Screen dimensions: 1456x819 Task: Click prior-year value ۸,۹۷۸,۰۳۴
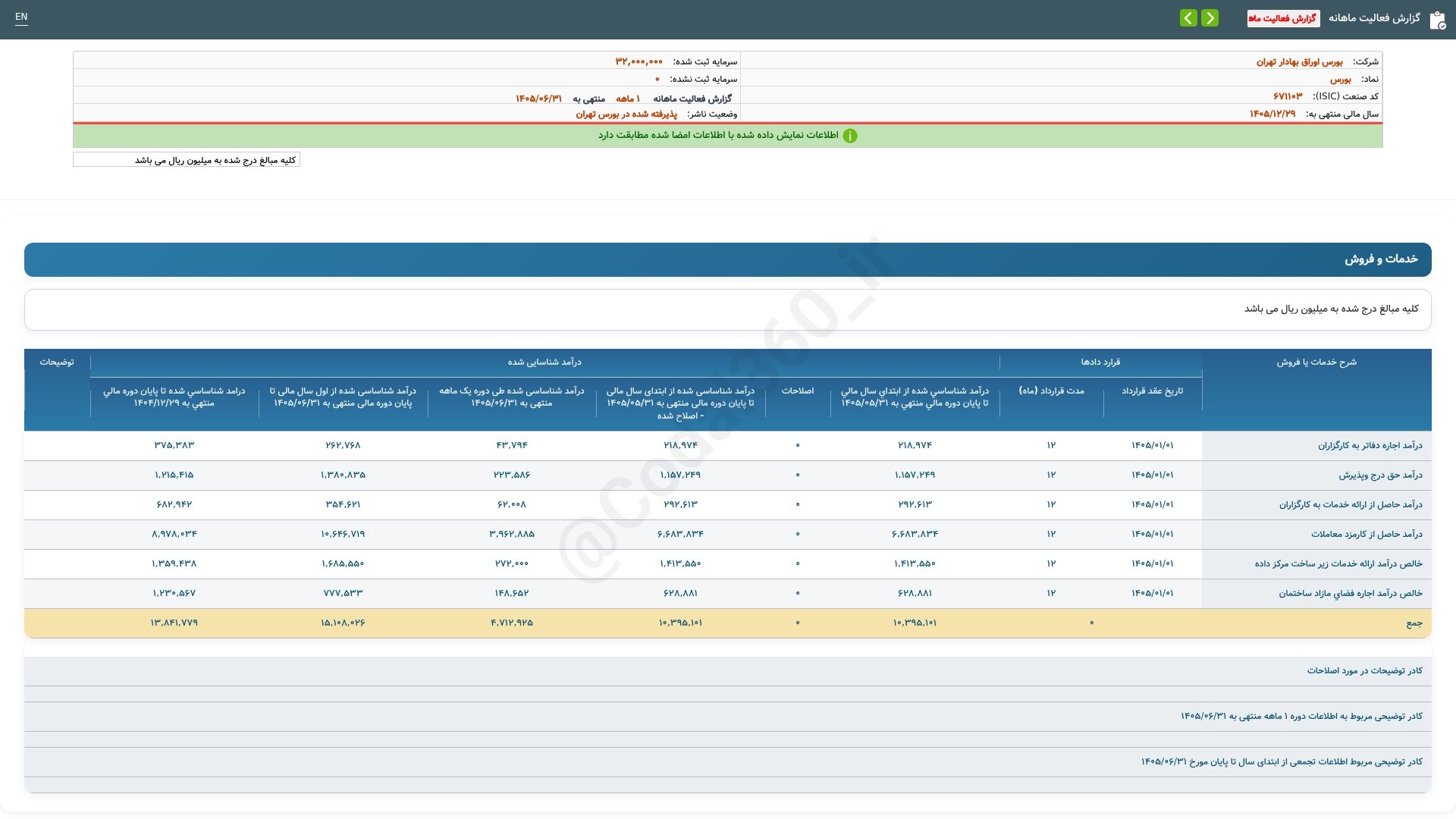pos(174,534)
